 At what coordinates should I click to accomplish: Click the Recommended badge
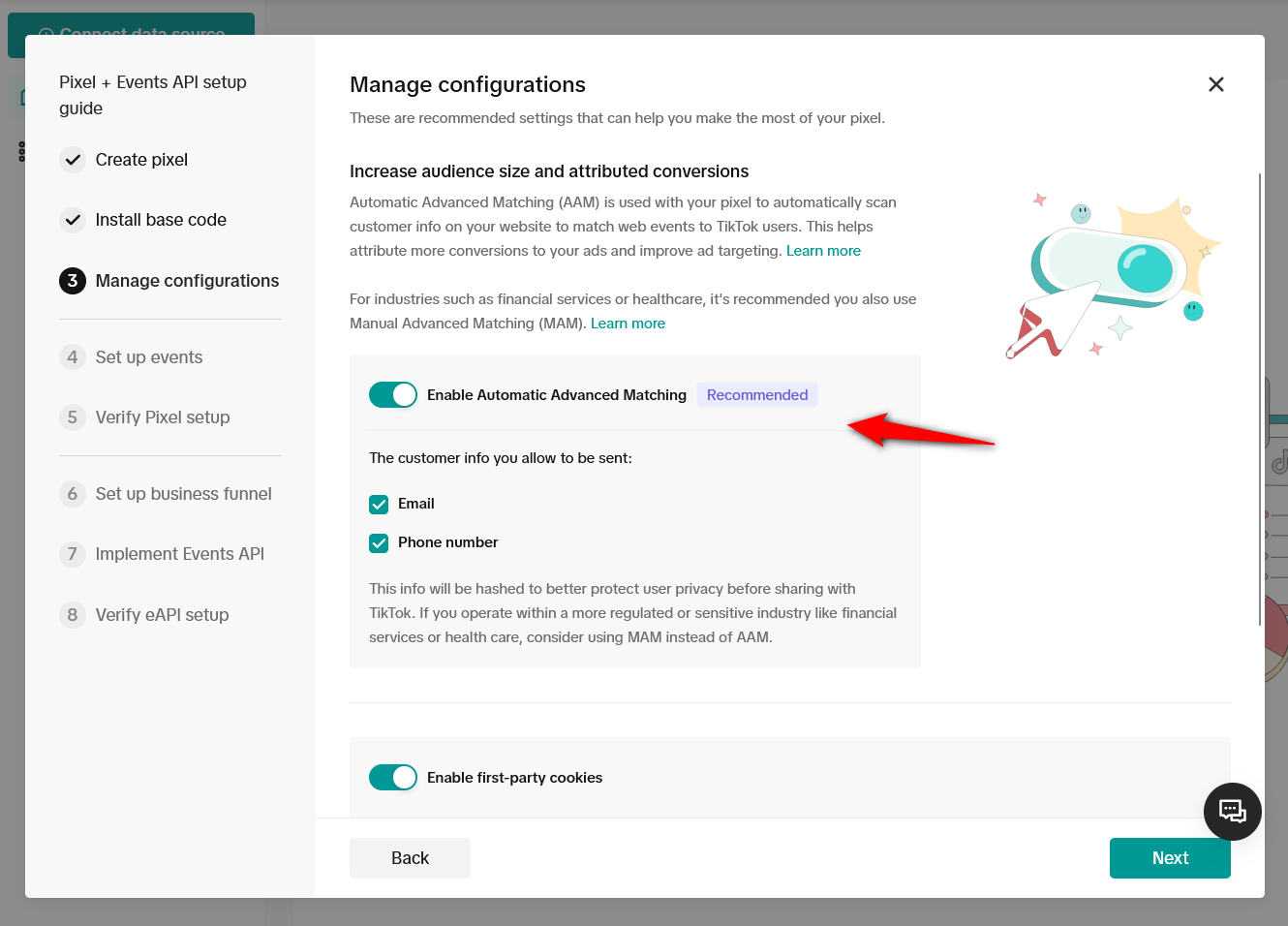tap(757, 395)
